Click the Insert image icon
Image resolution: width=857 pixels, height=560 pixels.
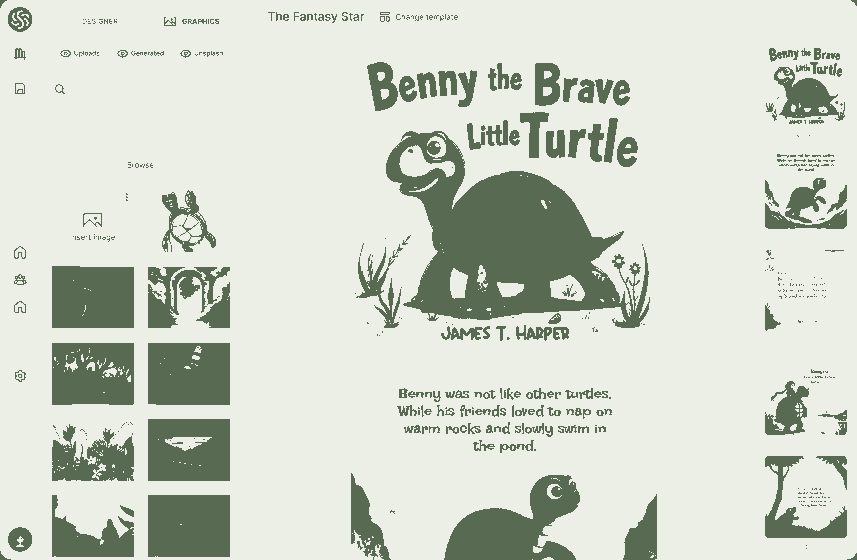(x=92, y=220)
